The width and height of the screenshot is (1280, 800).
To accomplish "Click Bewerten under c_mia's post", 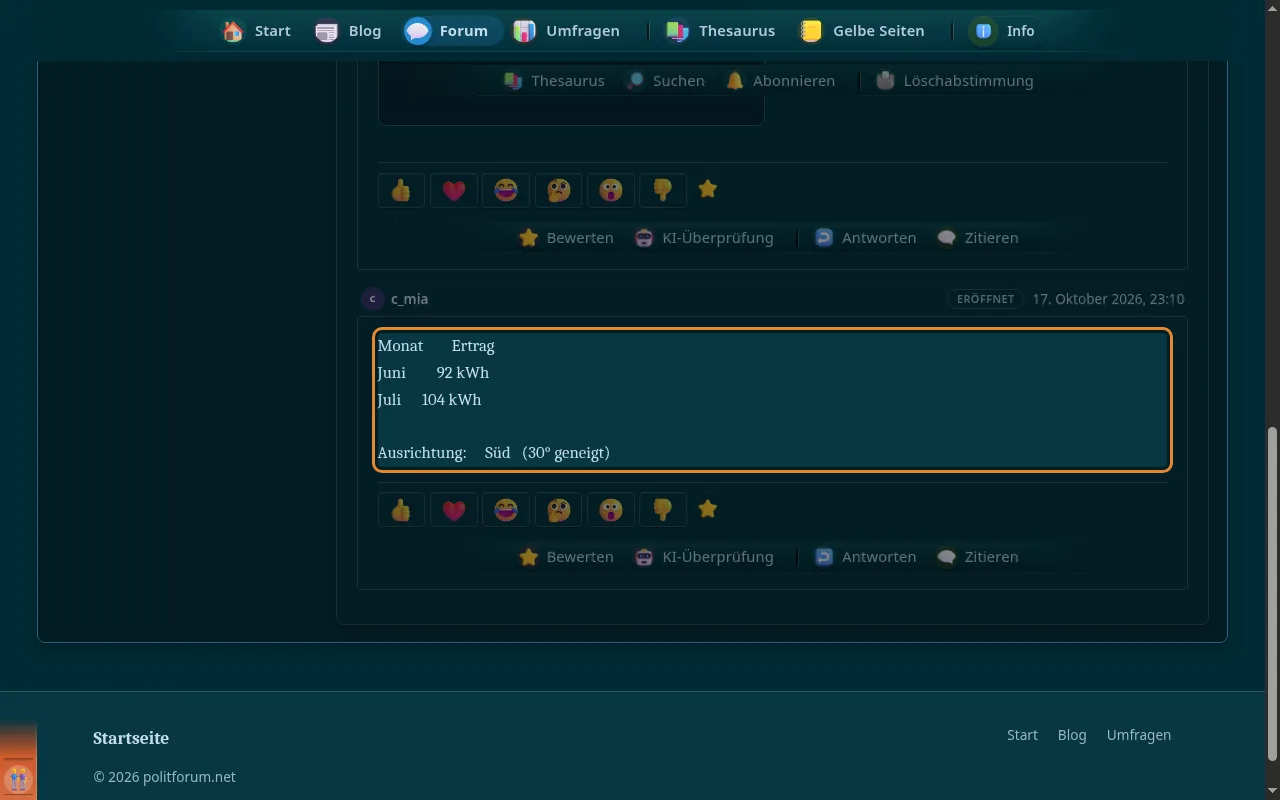I will (566, 557).
